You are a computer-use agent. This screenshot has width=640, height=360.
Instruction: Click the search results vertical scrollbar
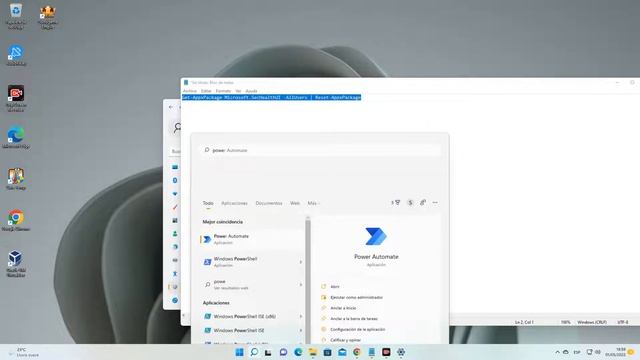308,280
